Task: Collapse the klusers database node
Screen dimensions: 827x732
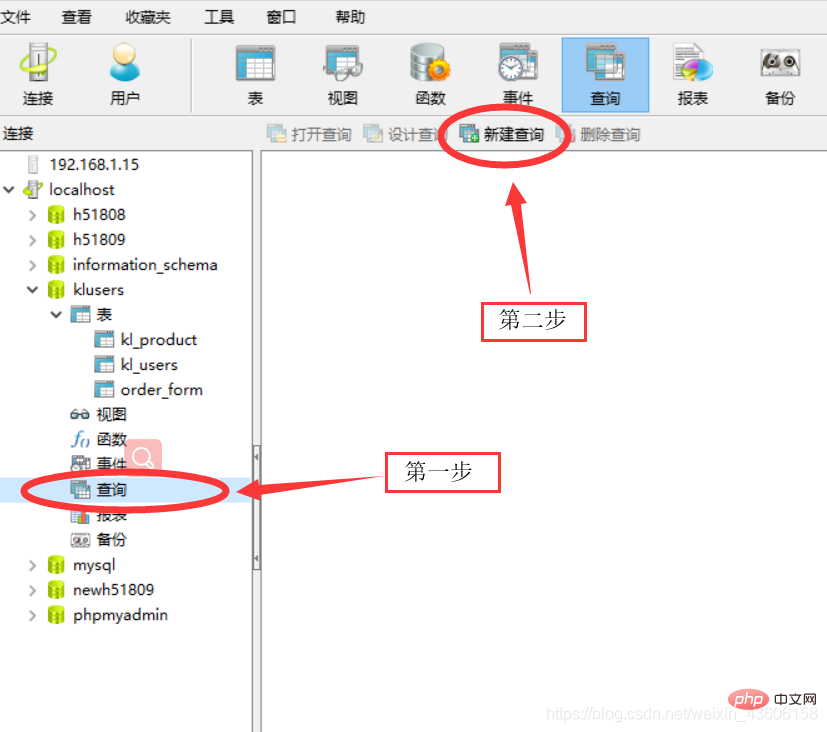Action: pyautogui.click(x=32, y=290)
